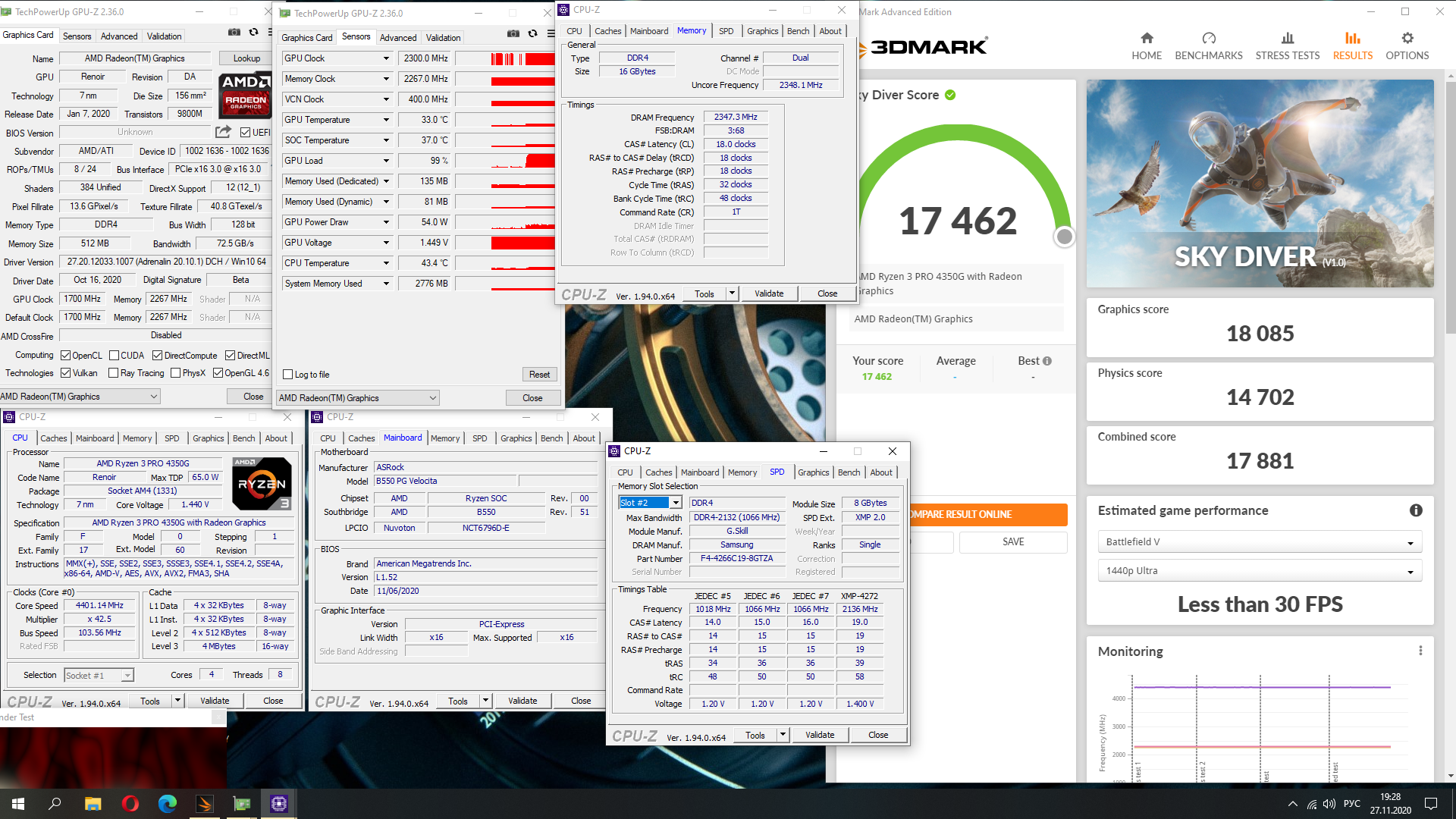Take a screenshot with camera icon in GPU-Z Sensors window

tap(513, 33)
